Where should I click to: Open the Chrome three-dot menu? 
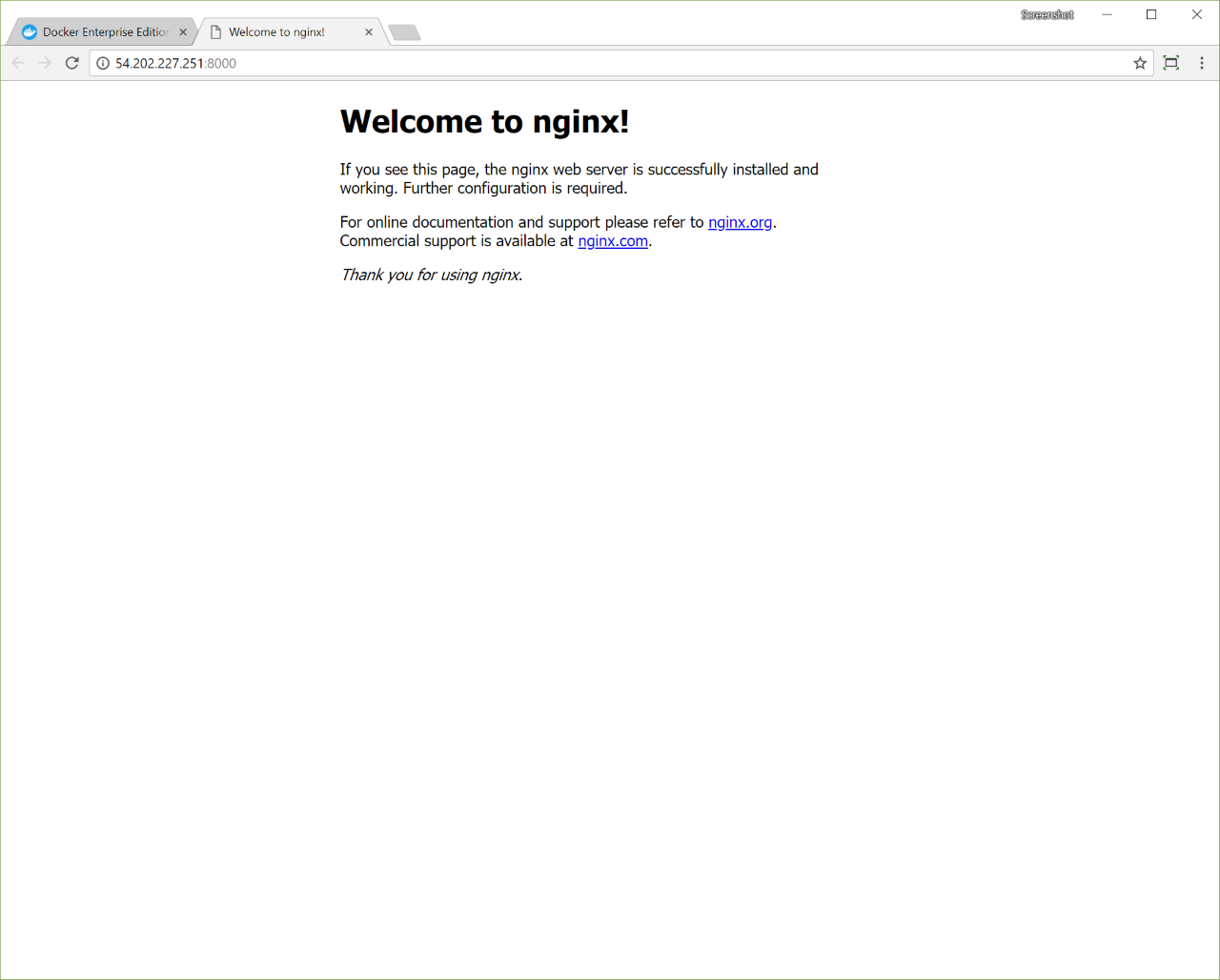[1202, 63]
